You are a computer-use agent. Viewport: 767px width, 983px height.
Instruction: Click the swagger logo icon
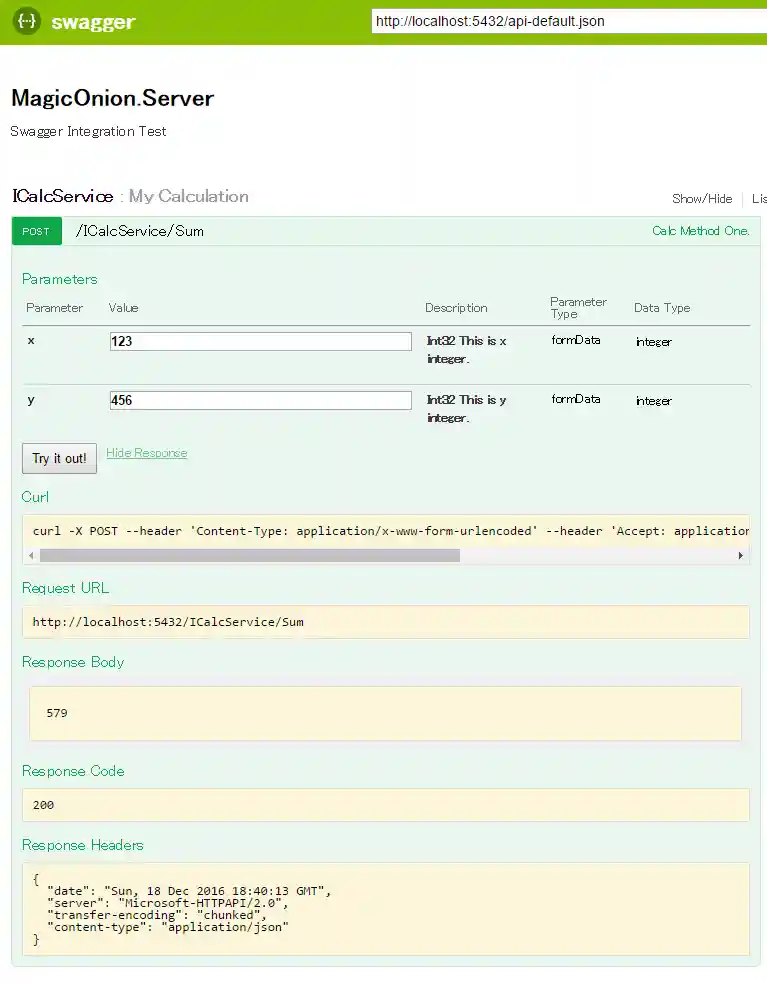tap(27, 21)
